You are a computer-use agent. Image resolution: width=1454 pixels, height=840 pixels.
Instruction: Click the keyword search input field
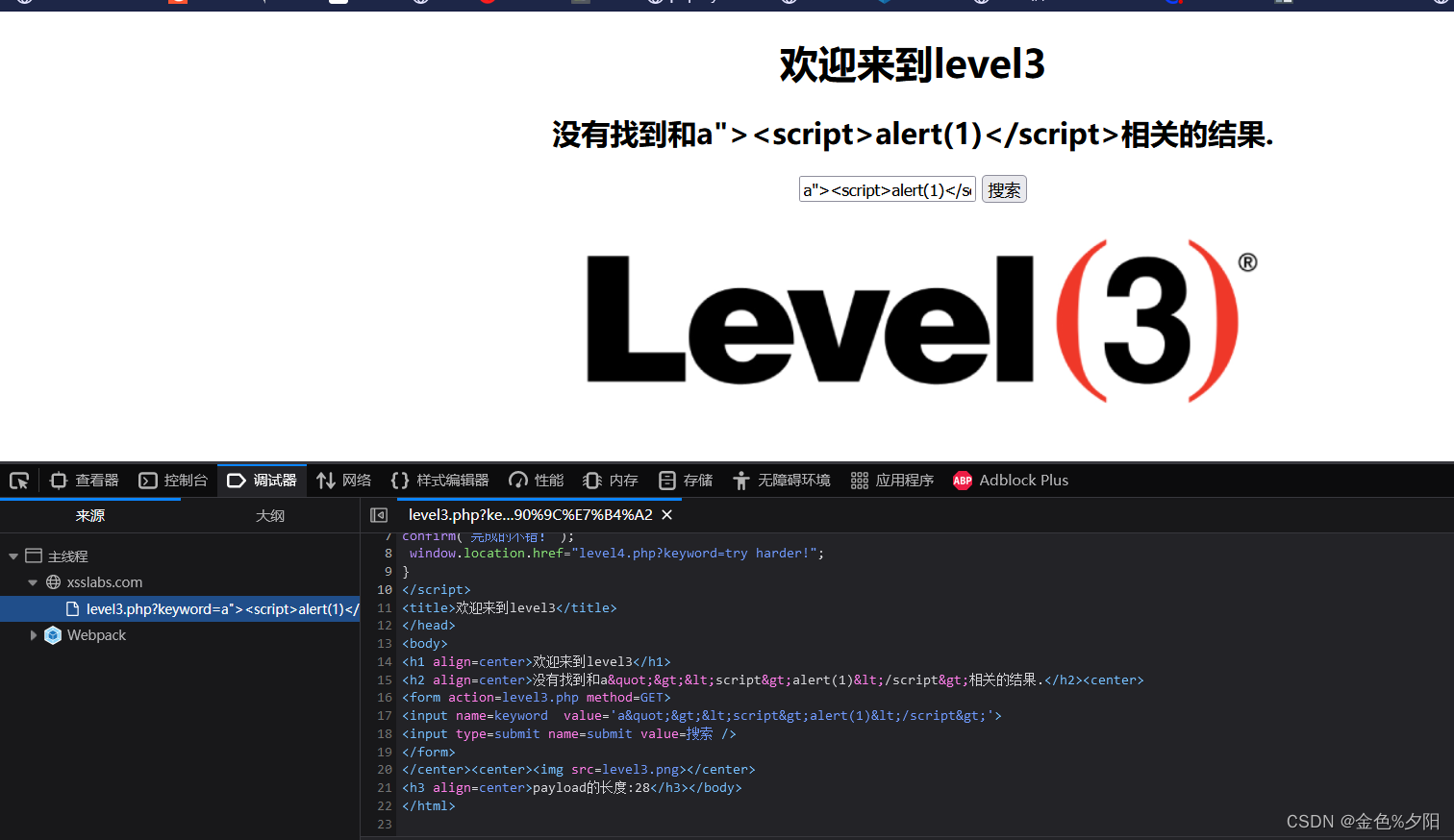(x=888, y=189)
